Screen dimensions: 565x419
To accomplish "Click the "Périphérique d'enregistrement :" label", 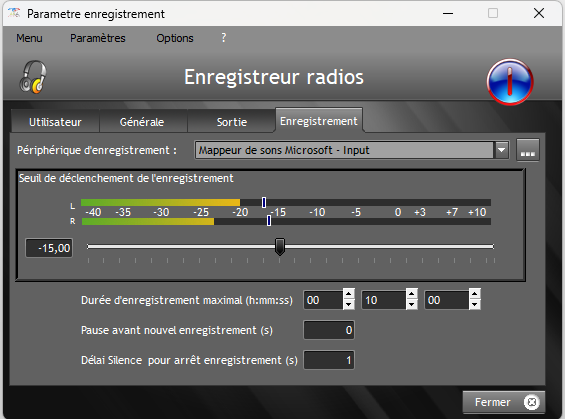I will [97, 150].
